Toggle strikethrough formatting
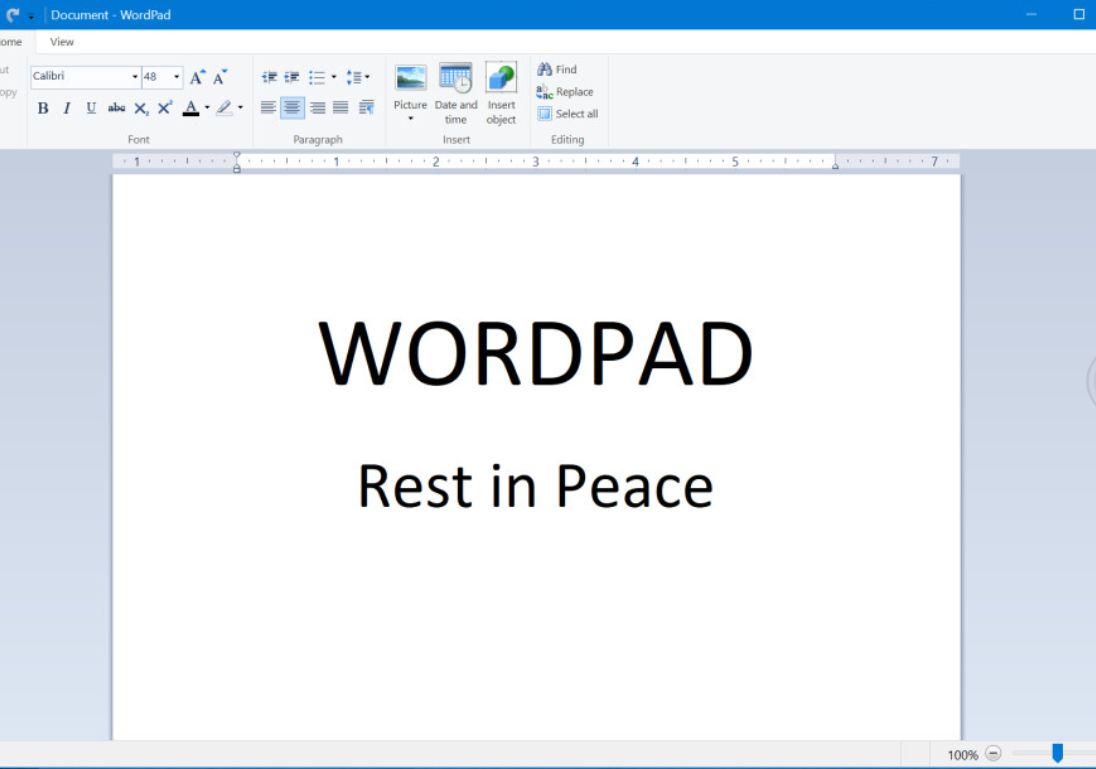This screenshot has height=769, width=1096. 116,108
